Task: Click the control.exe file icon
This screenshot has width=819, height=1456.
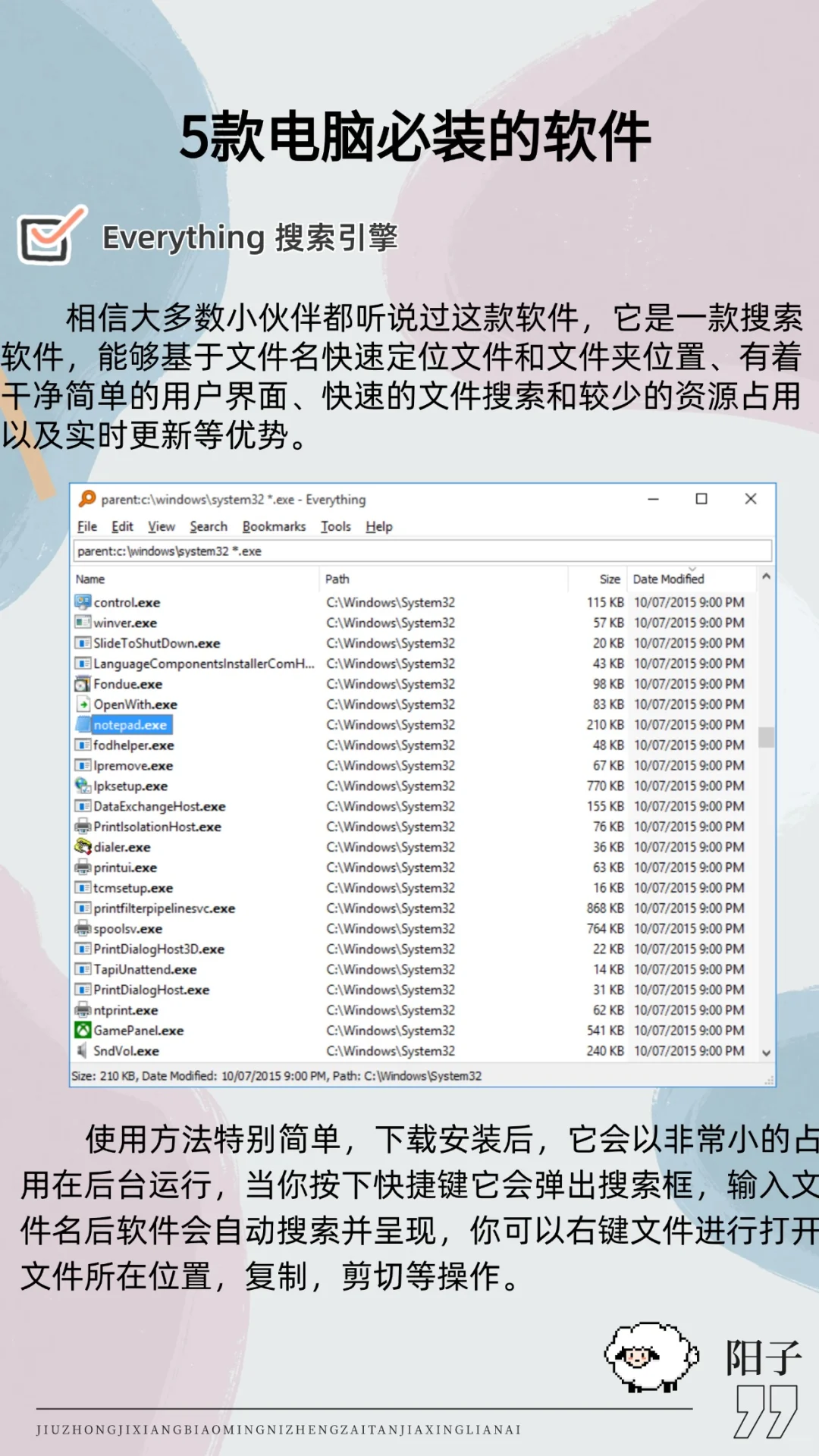Action: point(83,602)
